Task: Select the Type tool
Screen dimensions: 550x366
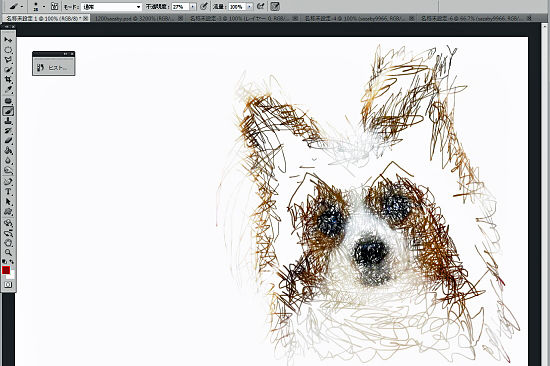Action: pos(8,192)
